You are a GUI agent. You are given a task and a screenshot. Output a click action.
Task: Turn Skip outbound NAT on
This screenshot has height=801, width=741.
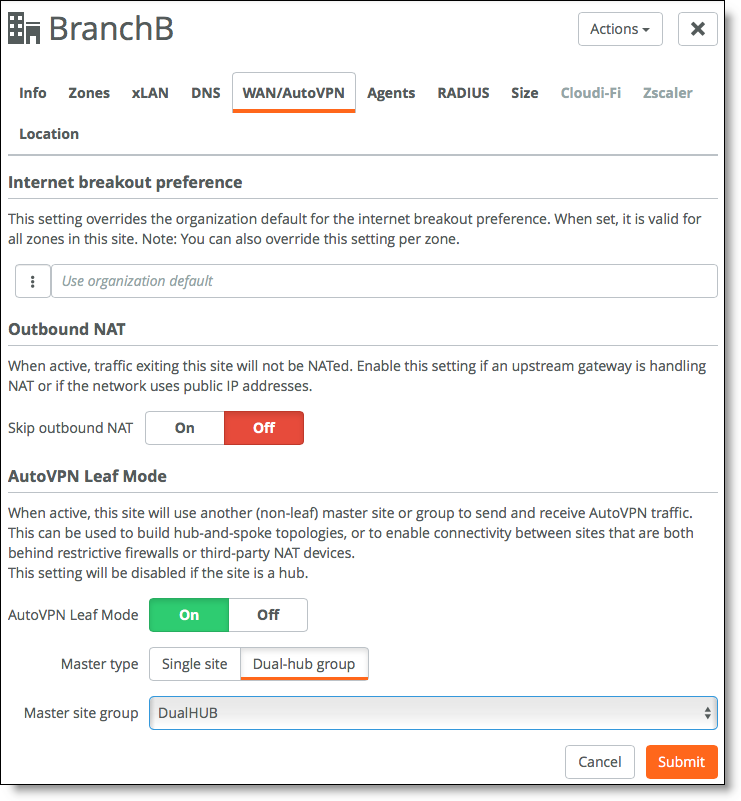pos(185,428)
